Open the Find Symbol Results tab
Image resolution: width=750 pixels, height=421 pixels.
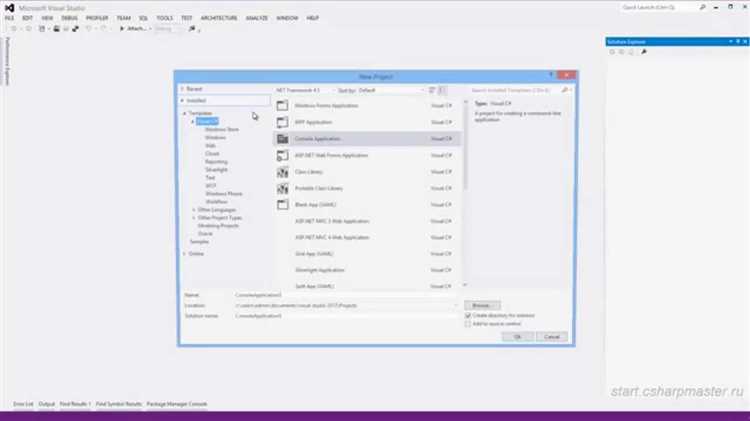point(119,404)
